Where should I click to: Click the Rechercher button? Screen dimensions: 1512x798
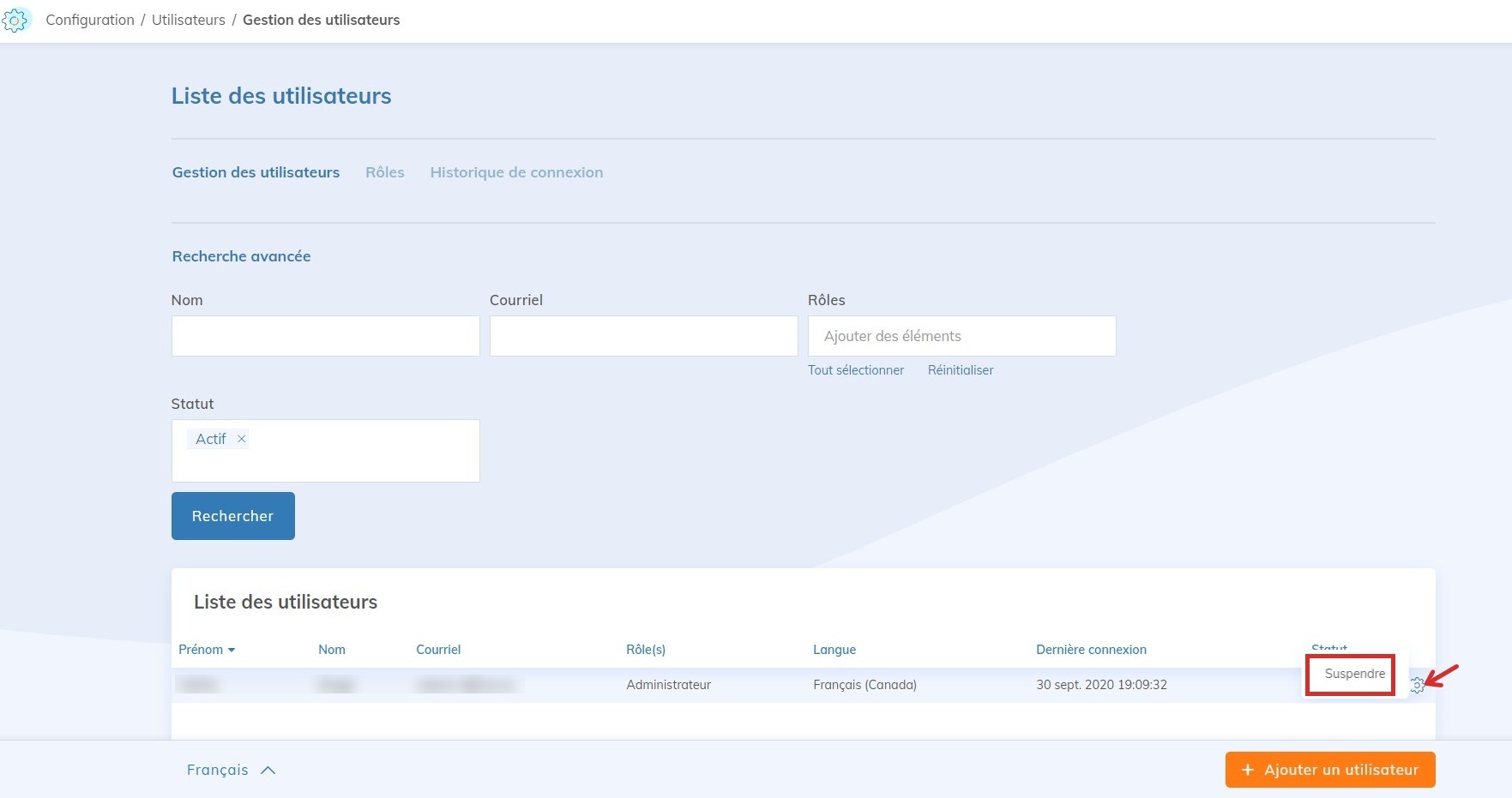232,516
